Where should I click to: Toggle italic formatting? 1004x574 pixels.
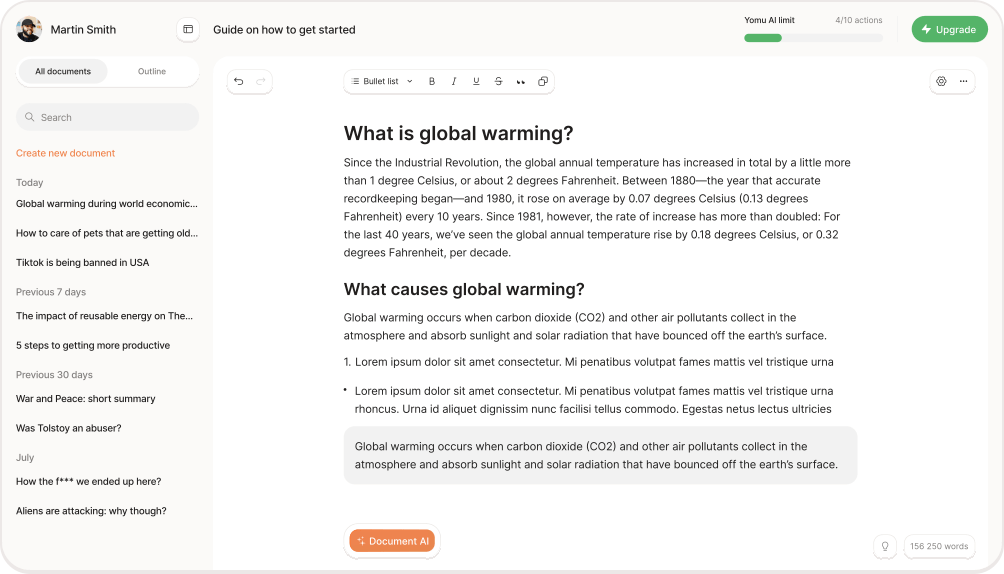(454, 81)
